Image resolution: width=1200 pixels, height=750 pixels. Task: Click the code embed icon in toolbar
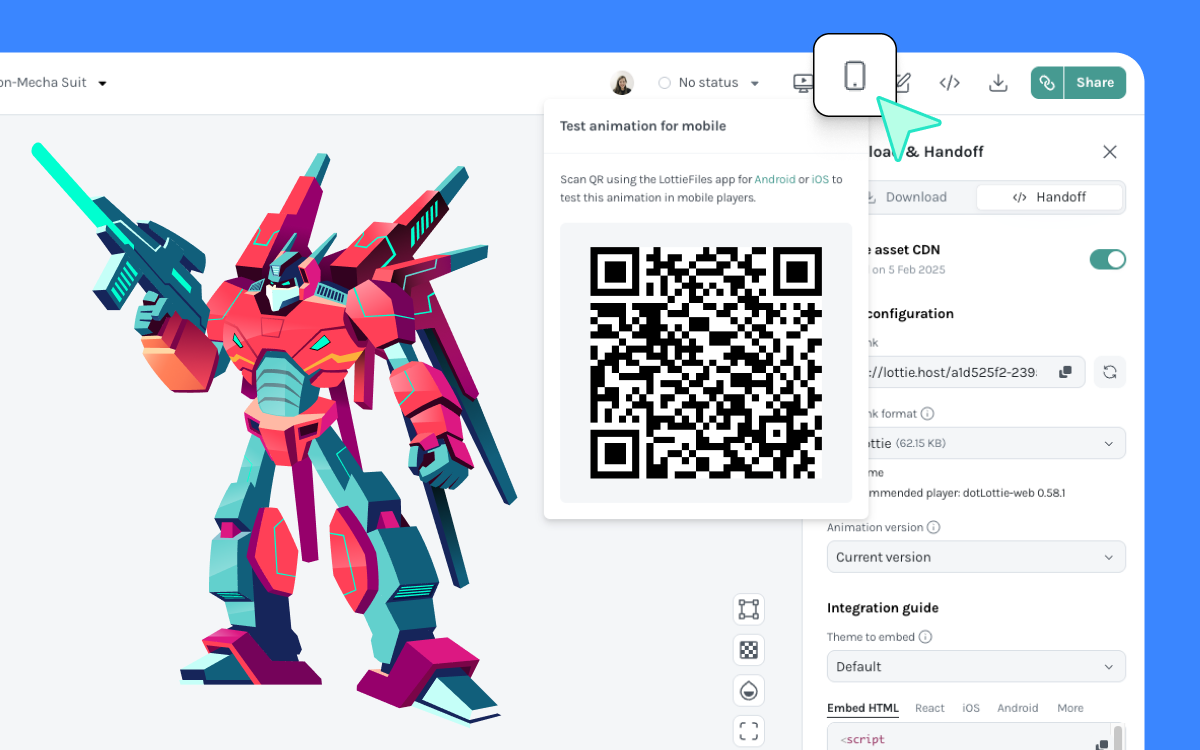coord(950,83)
